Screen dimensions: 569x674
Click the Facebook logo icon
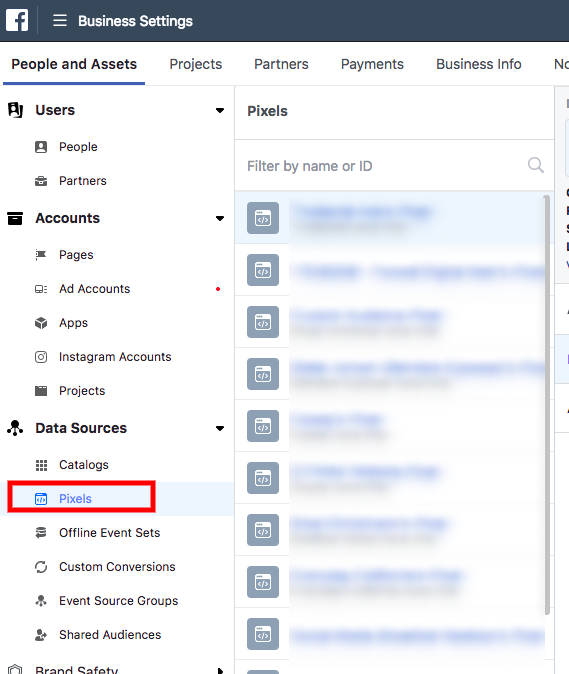(x=17, y=21)
